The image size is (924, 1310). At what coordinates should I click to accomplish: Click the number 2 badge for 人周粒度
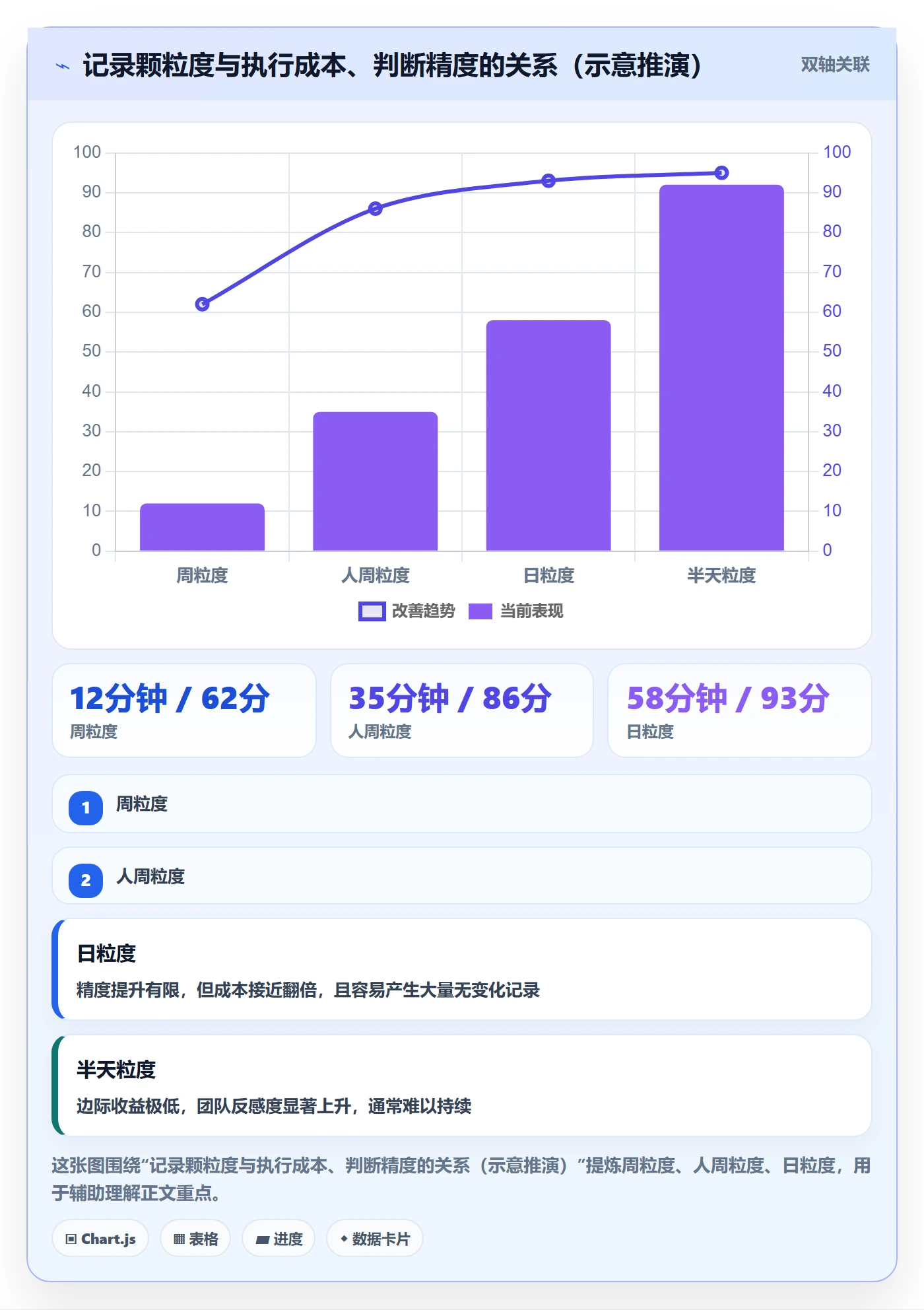(x=86, y=880)
